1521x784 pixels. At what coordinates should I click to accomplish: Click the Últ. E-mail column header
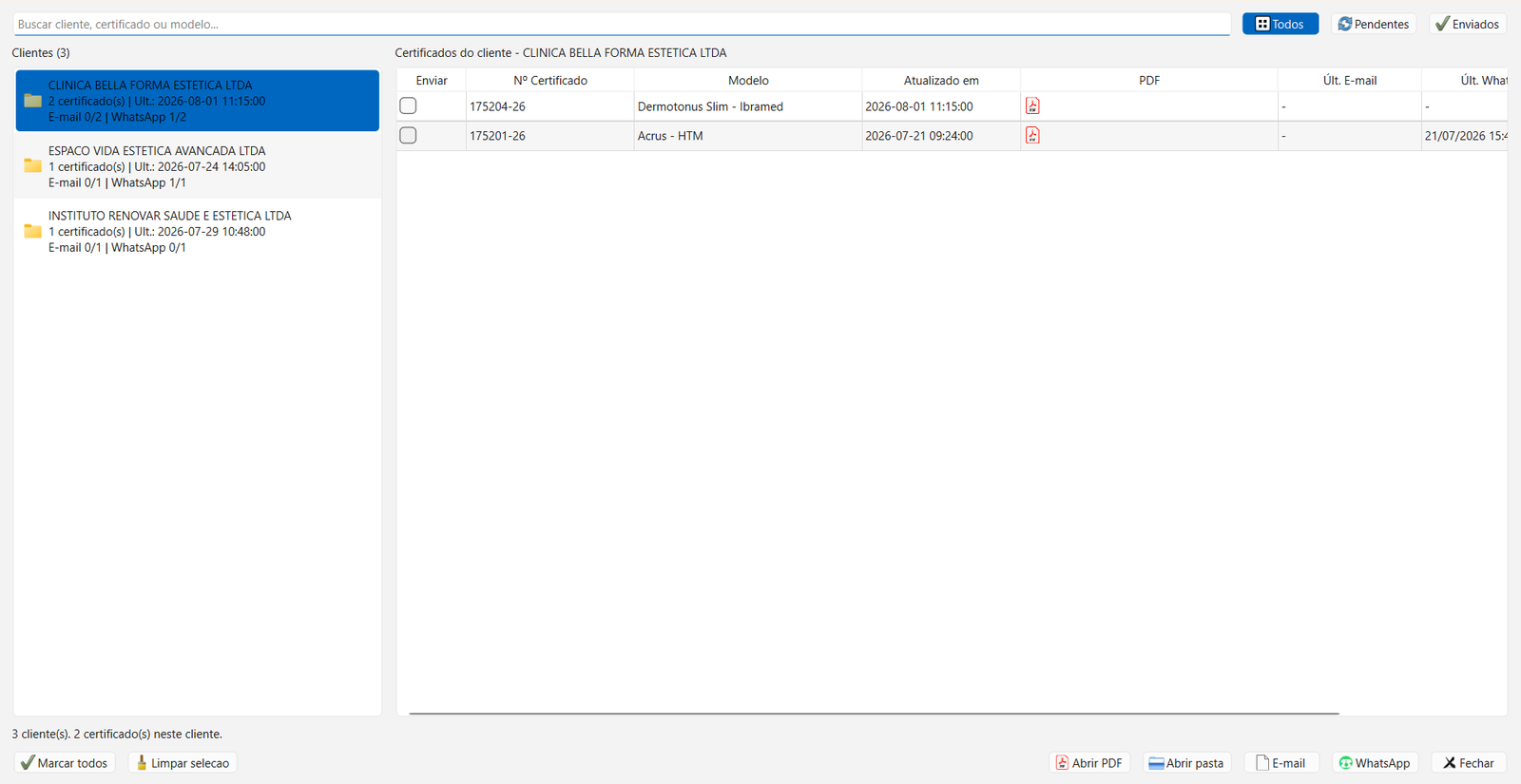coord(1350,81)
